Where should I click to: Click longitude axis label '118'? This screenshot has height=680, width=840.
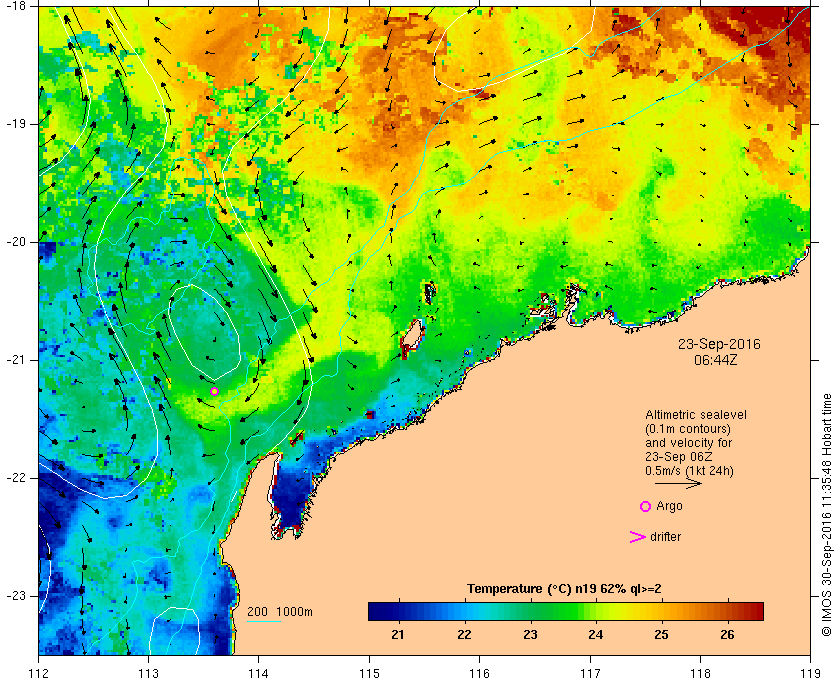pyautogui.click(x=701, y=673)
